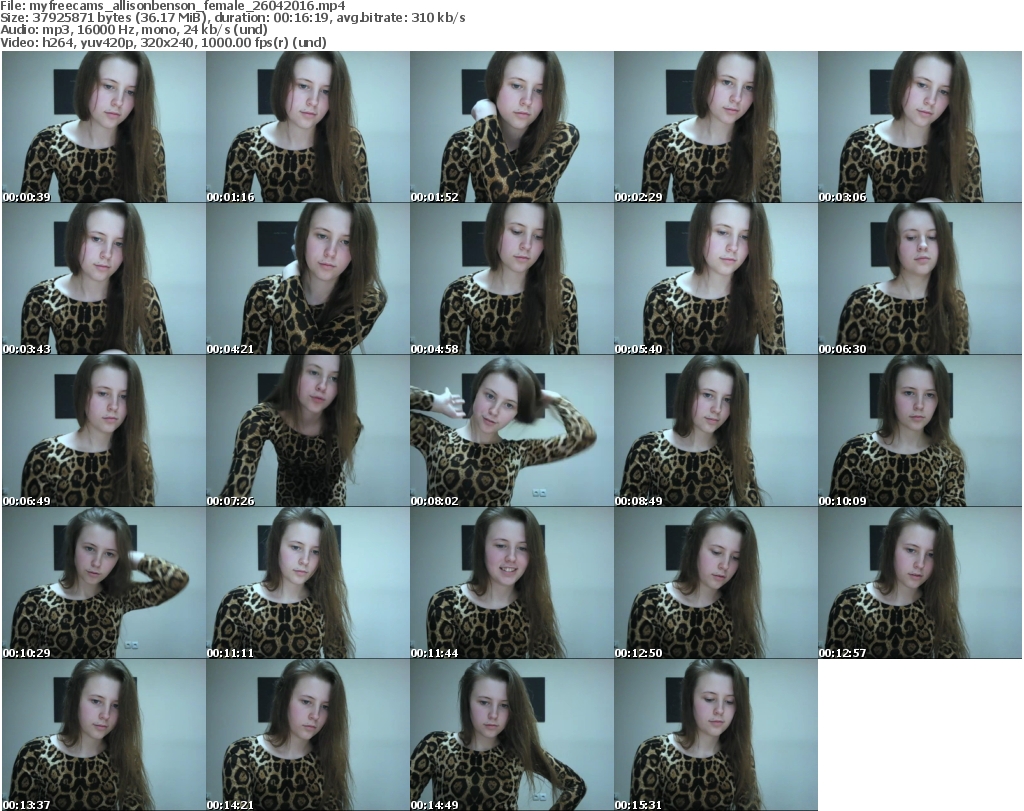Pick the final frame at 00:15:31
The image size is (1024, 811).
point(716,735)
